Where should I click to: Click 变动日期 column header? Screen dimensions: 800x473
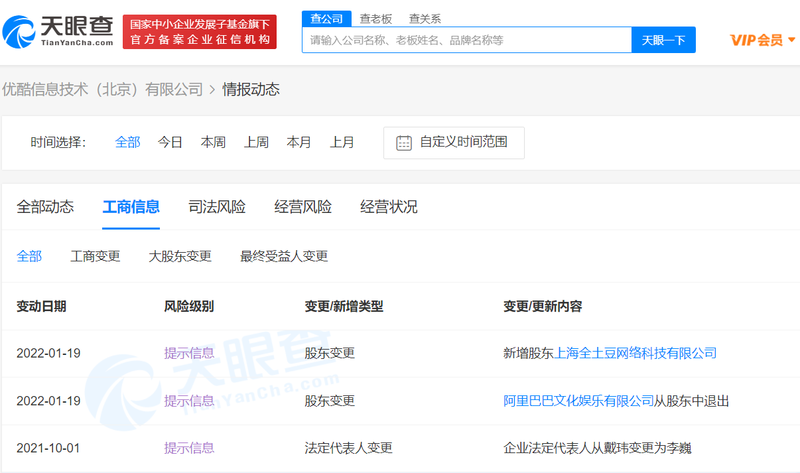[x=41, y=306]
